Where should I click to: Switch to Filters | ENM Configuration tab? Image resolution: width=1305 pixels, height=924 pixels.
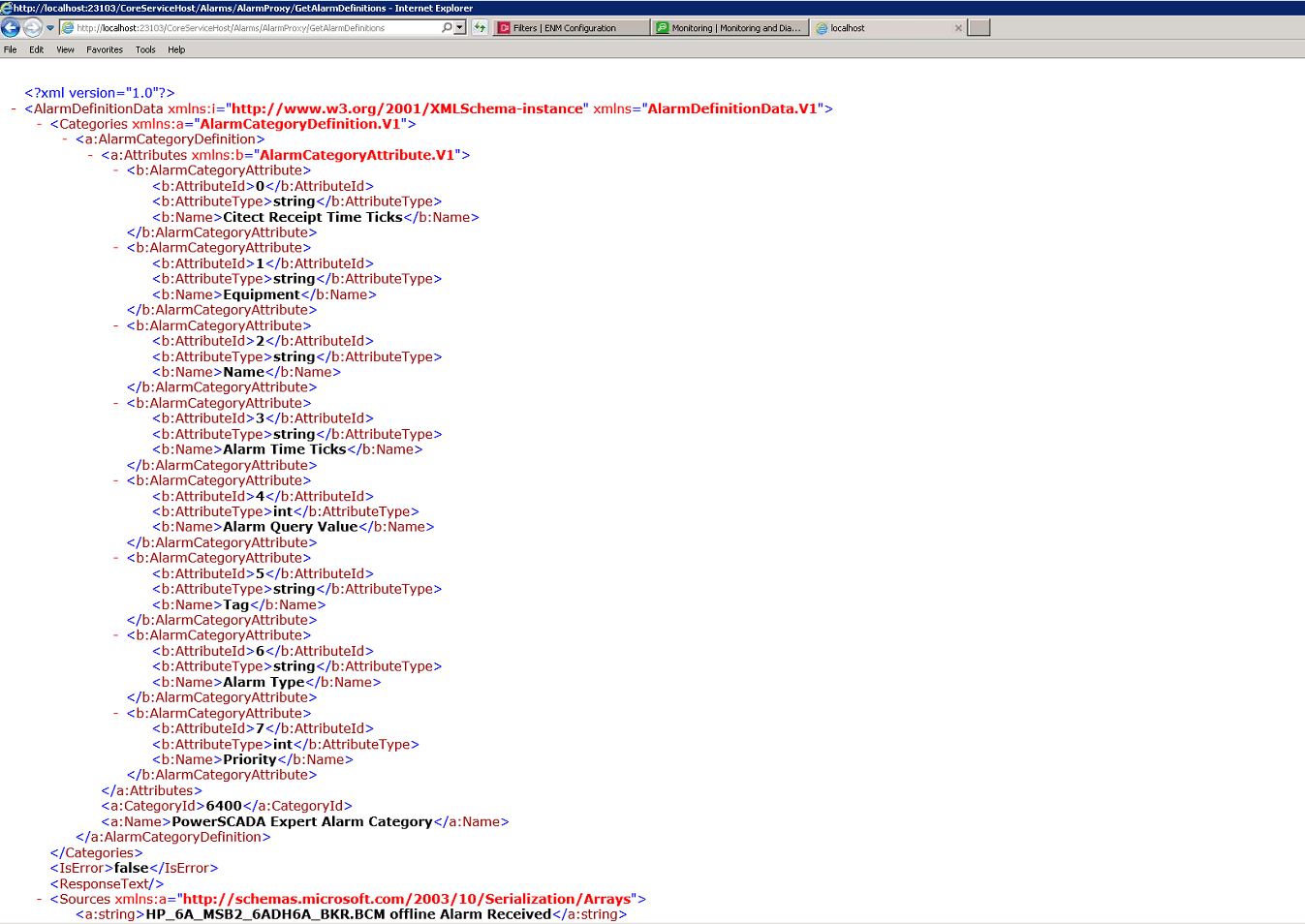pyautogui.click(x=572, y=28)
